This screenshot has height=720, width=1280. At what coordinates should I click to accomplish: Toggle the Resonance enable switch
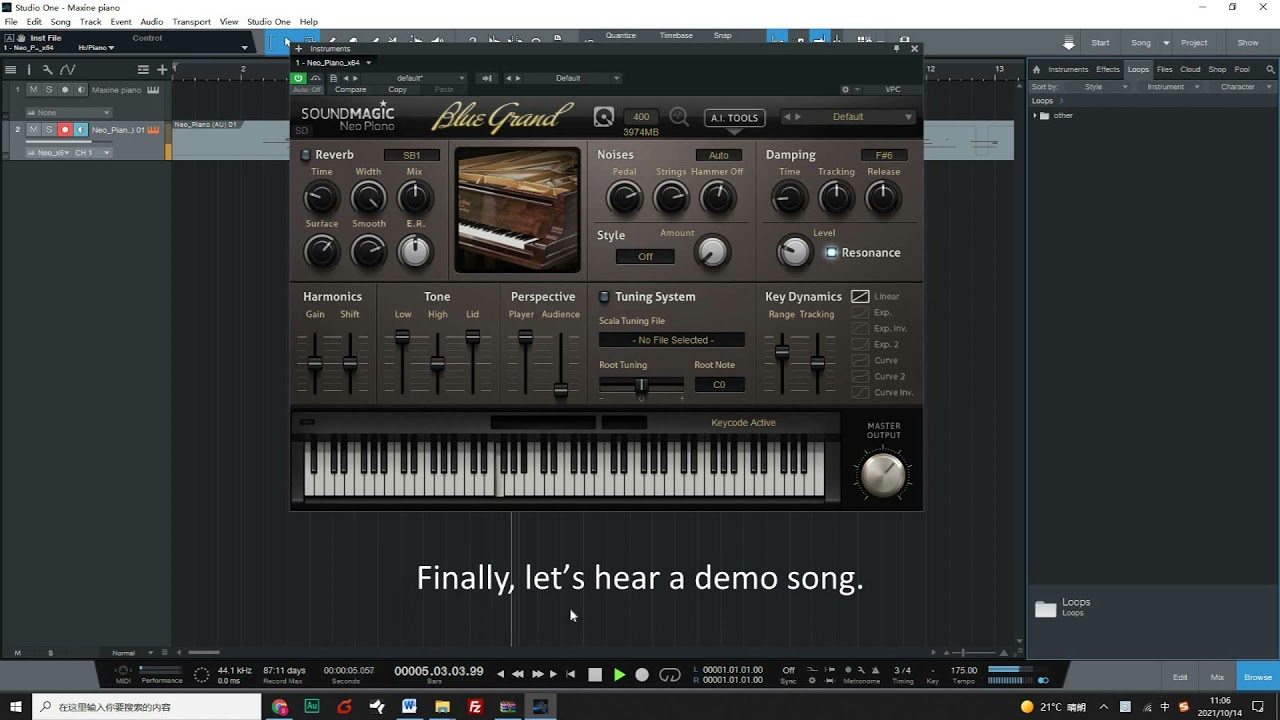[831, 253]
